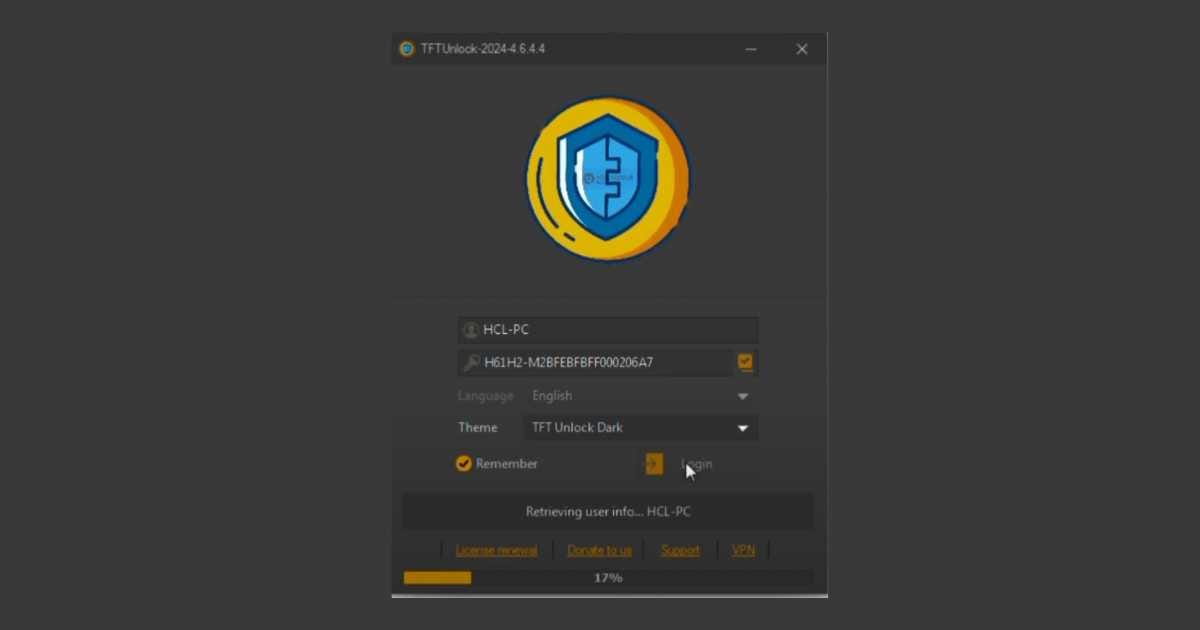1200x630 pixels.
Task: Click the 17% progress bar
Action: 608,578
